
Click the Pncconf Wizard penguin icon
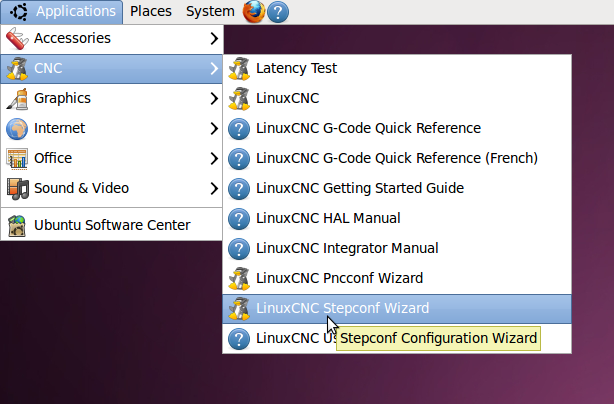[239, 279]
